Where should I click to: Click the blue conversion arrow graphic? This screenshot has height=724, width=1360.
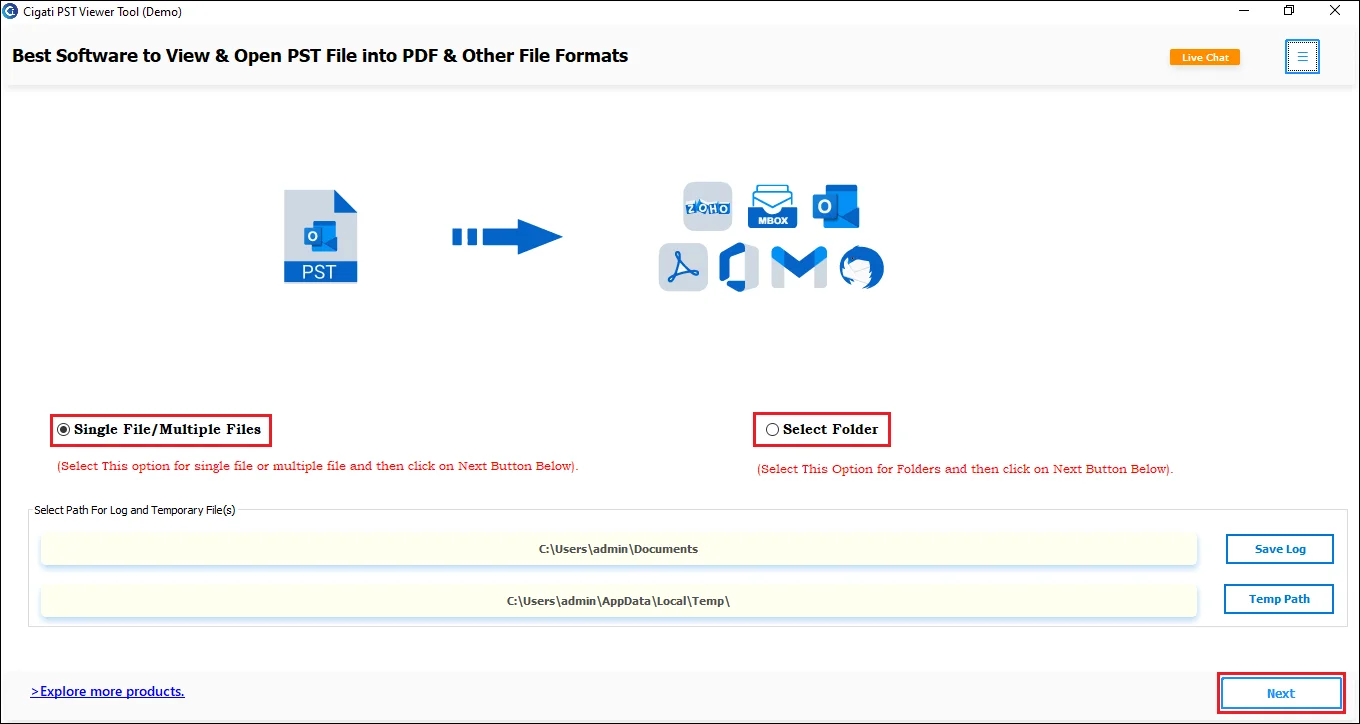tap(507, 237)
